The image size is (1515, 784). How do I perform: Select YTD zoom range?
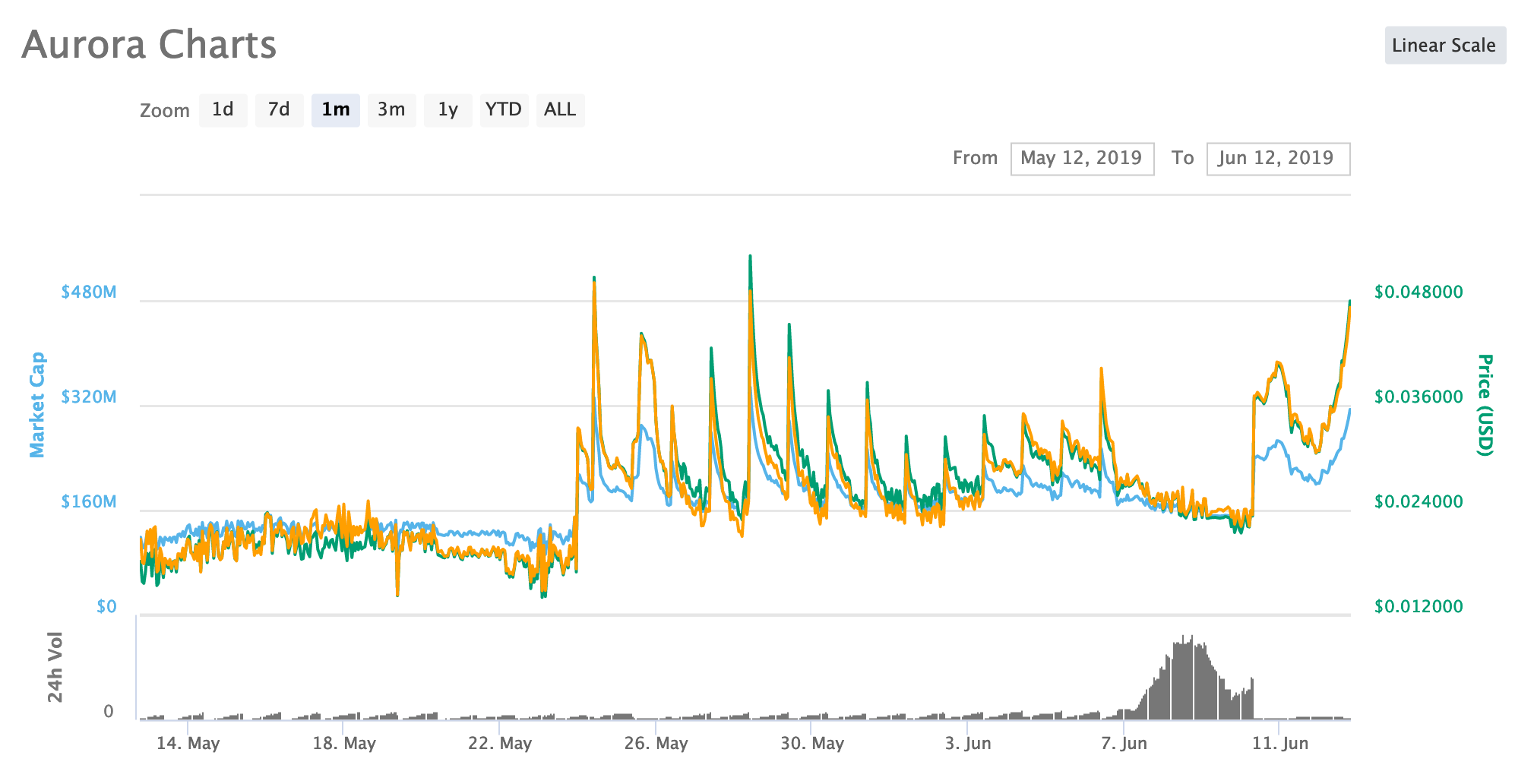click(x=504, y=110)
